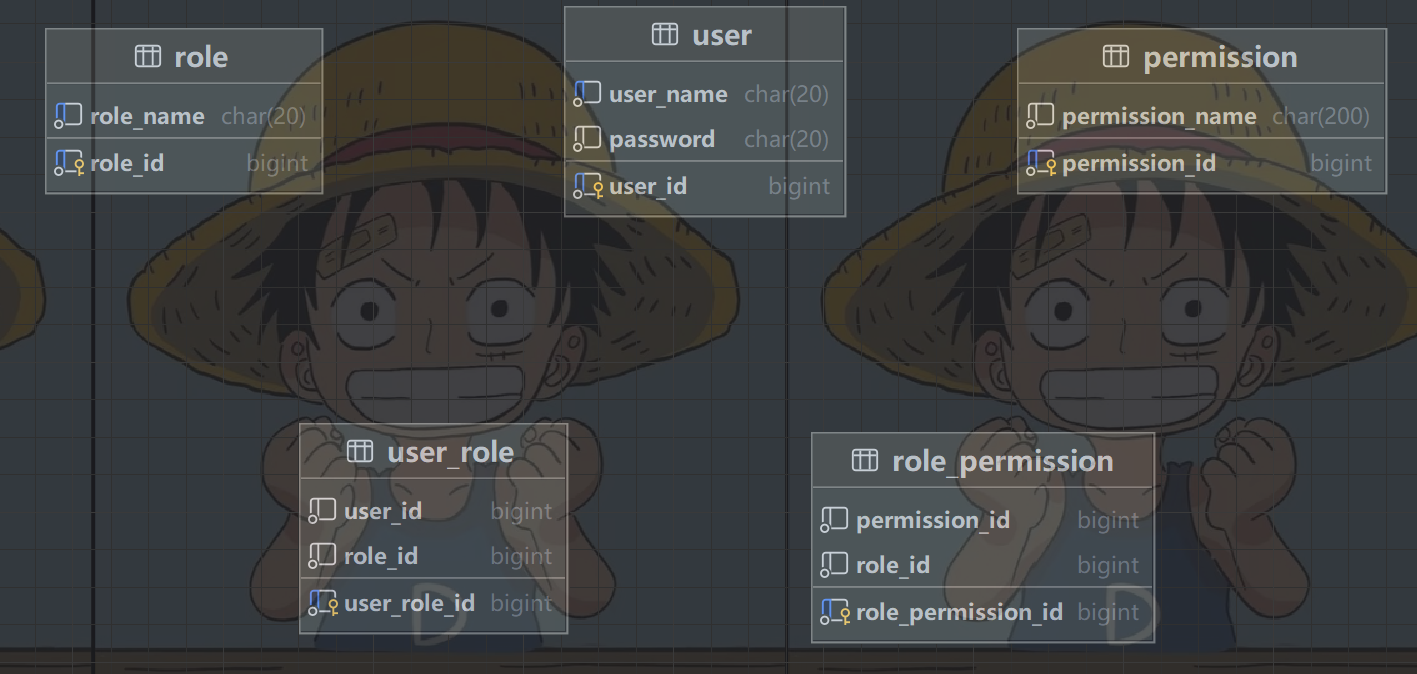Click the key icon of permission.permission_id
This screenshot has height=674, width=1417.
coord(1041,163)
